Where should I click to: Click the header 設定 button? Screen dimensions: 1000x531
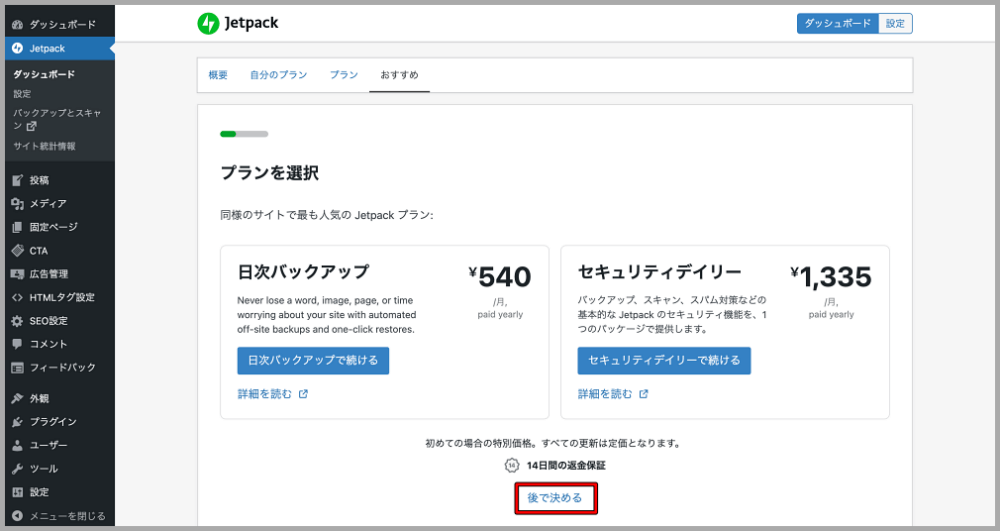[x=895, y=24]
